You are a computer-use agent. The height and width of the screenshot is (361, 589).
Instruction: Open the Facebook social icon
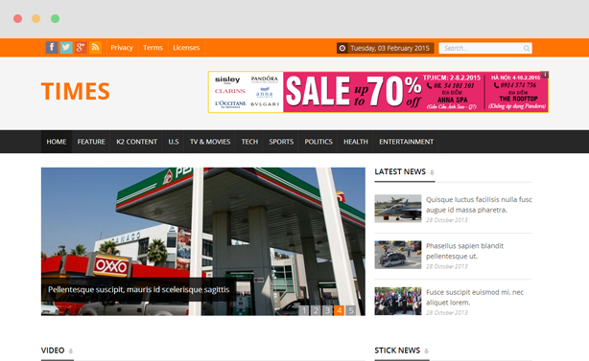tap(52, 48)
